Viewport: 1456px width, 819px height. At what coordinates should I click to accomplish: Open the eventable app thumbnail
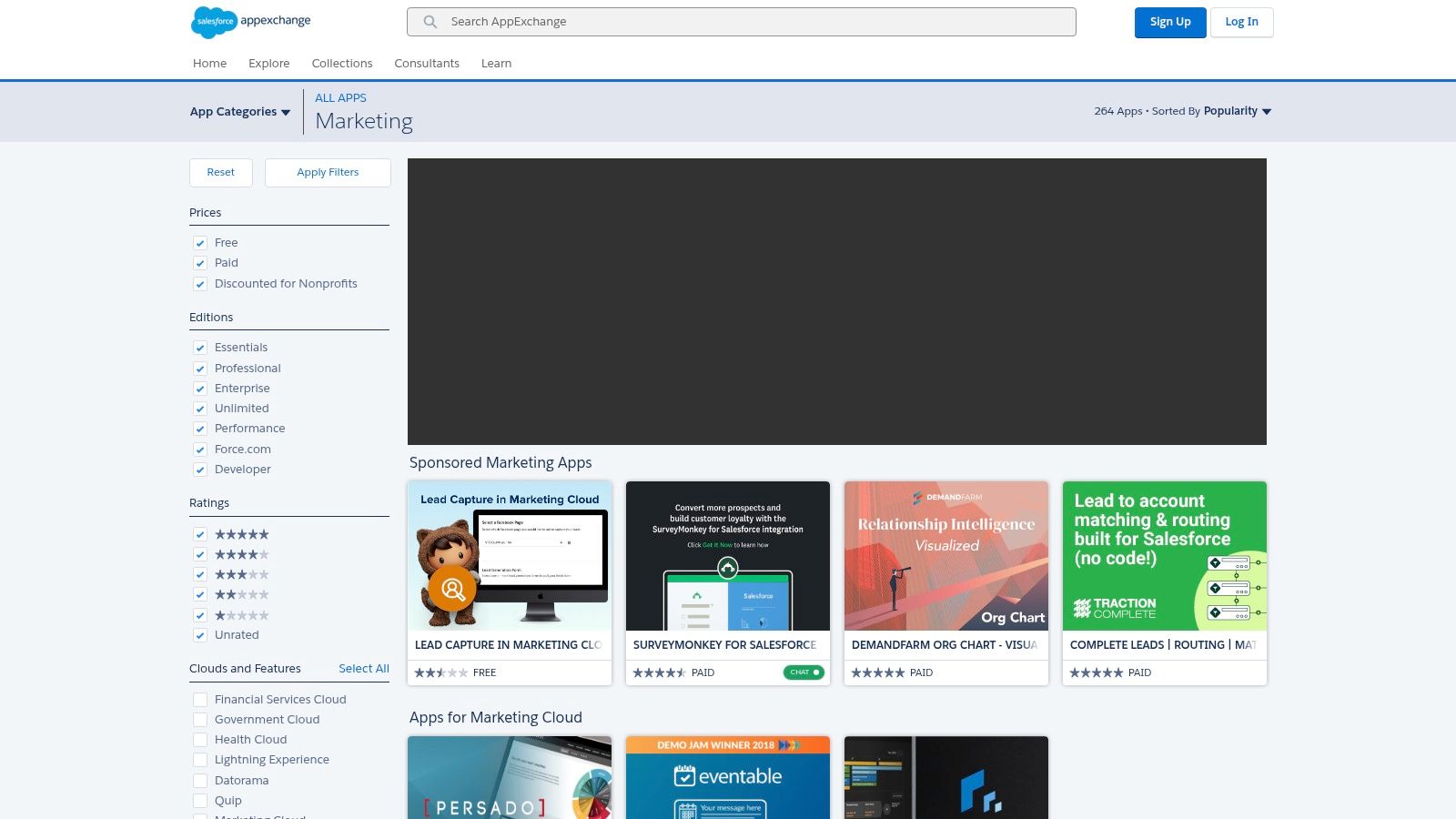tap(728, 778)
